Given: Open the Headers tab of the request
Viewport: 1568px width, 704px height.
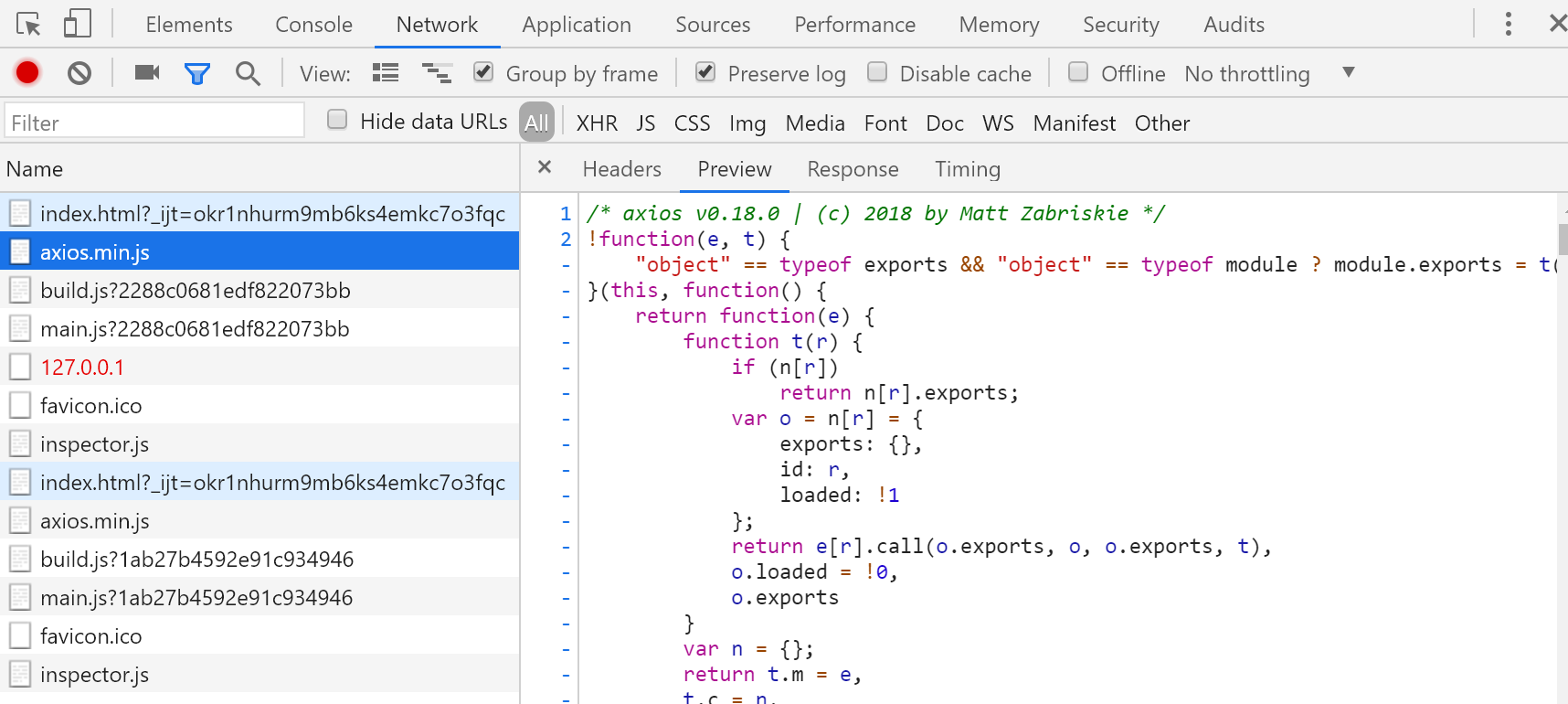Looking at the screenshot, I should [x=621, y=169].
